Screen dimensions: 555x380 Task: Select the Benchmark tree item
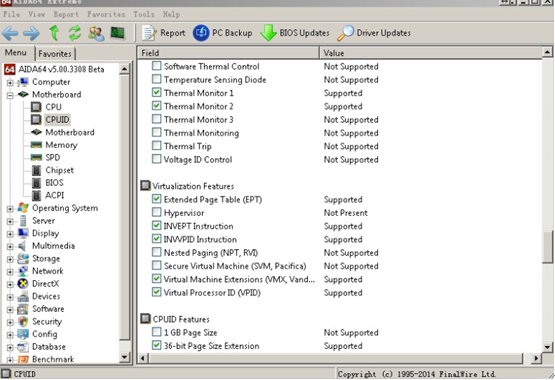click(x=53, y=359)
